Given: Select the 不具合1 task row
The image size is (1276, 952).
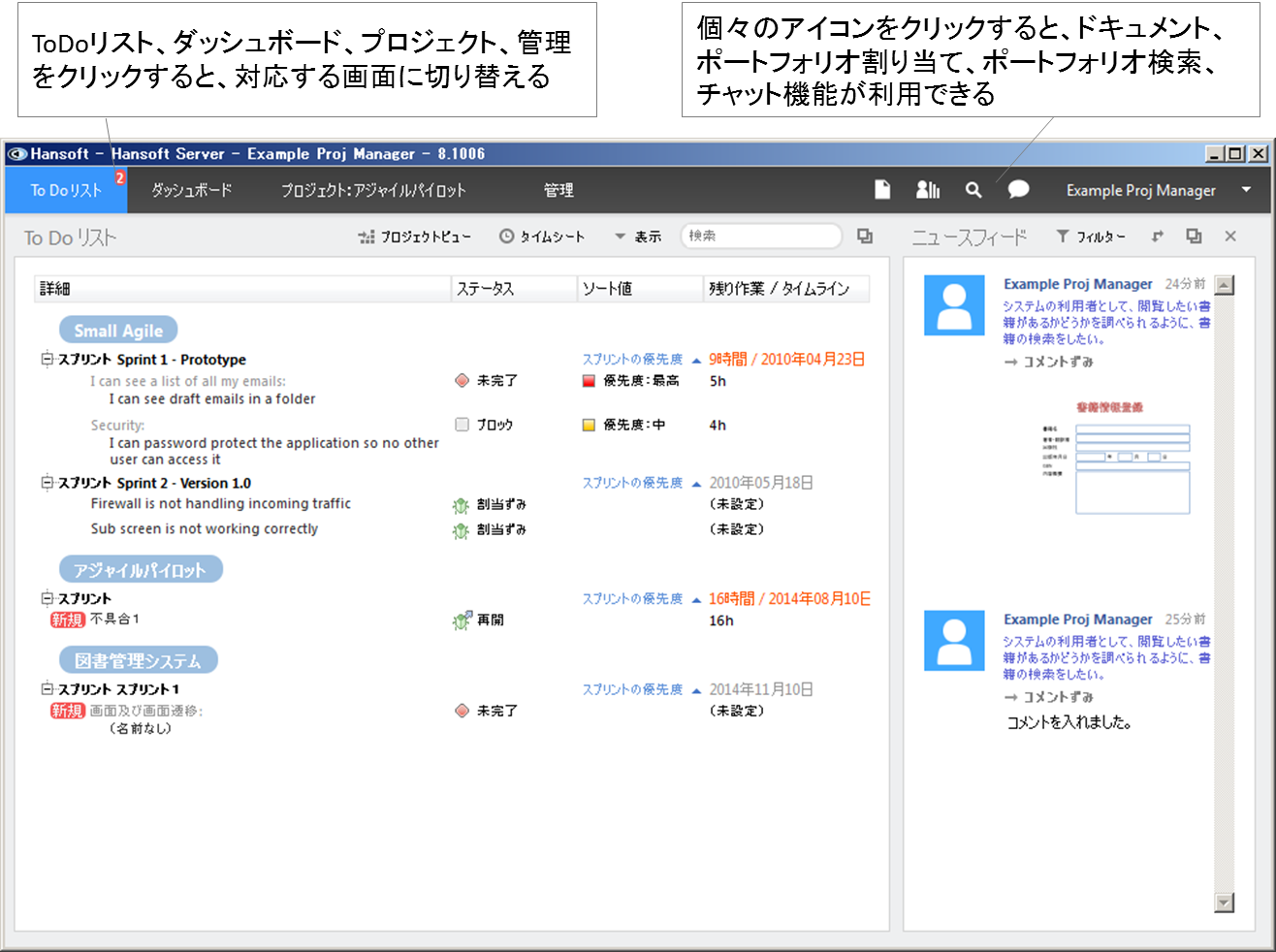Looking at the screenshot, I should [x=115, y=619].
